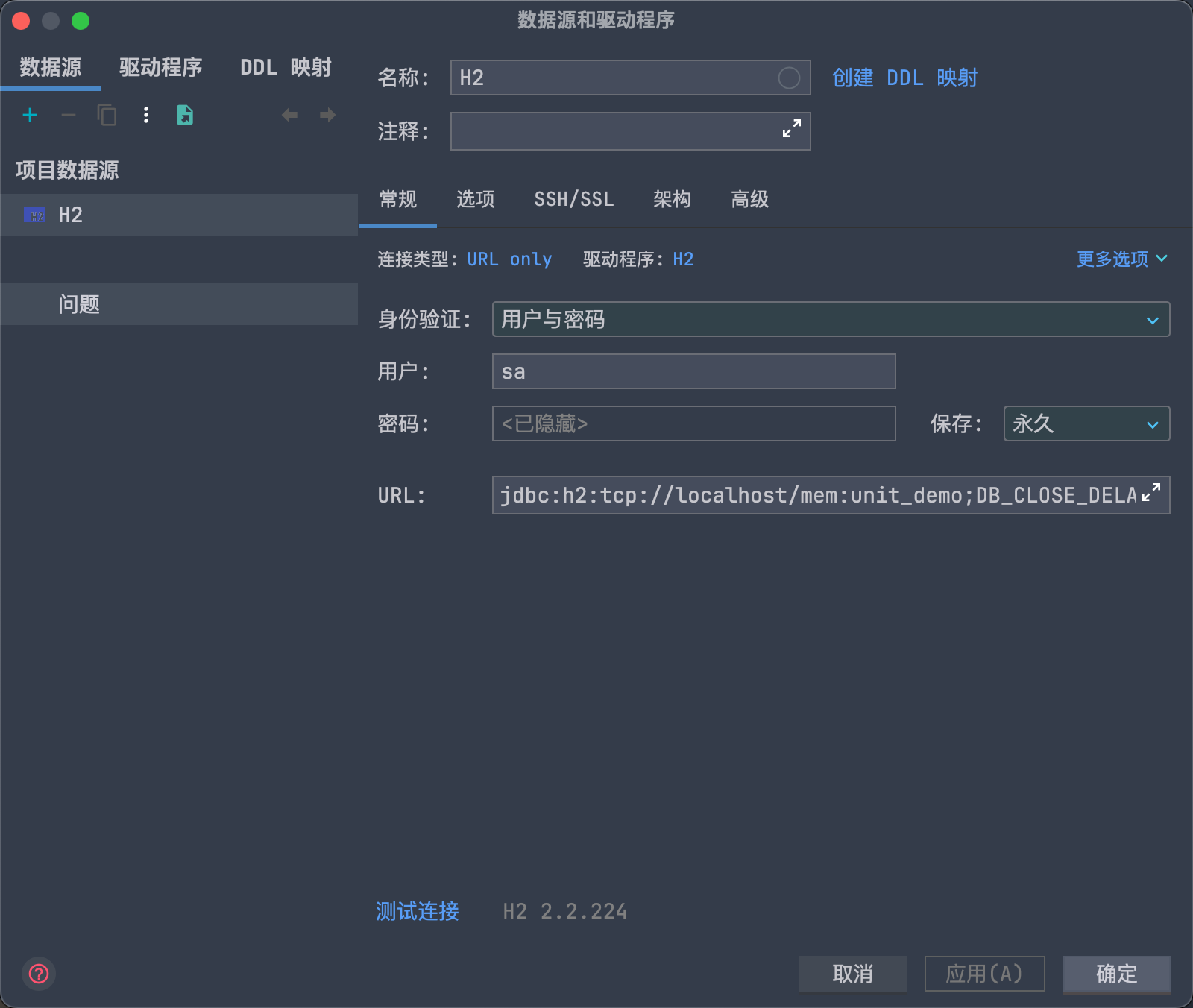Click the forward navigation arrow
The width and height of the screenshot is (1193, 1008).
pos(327,115)
